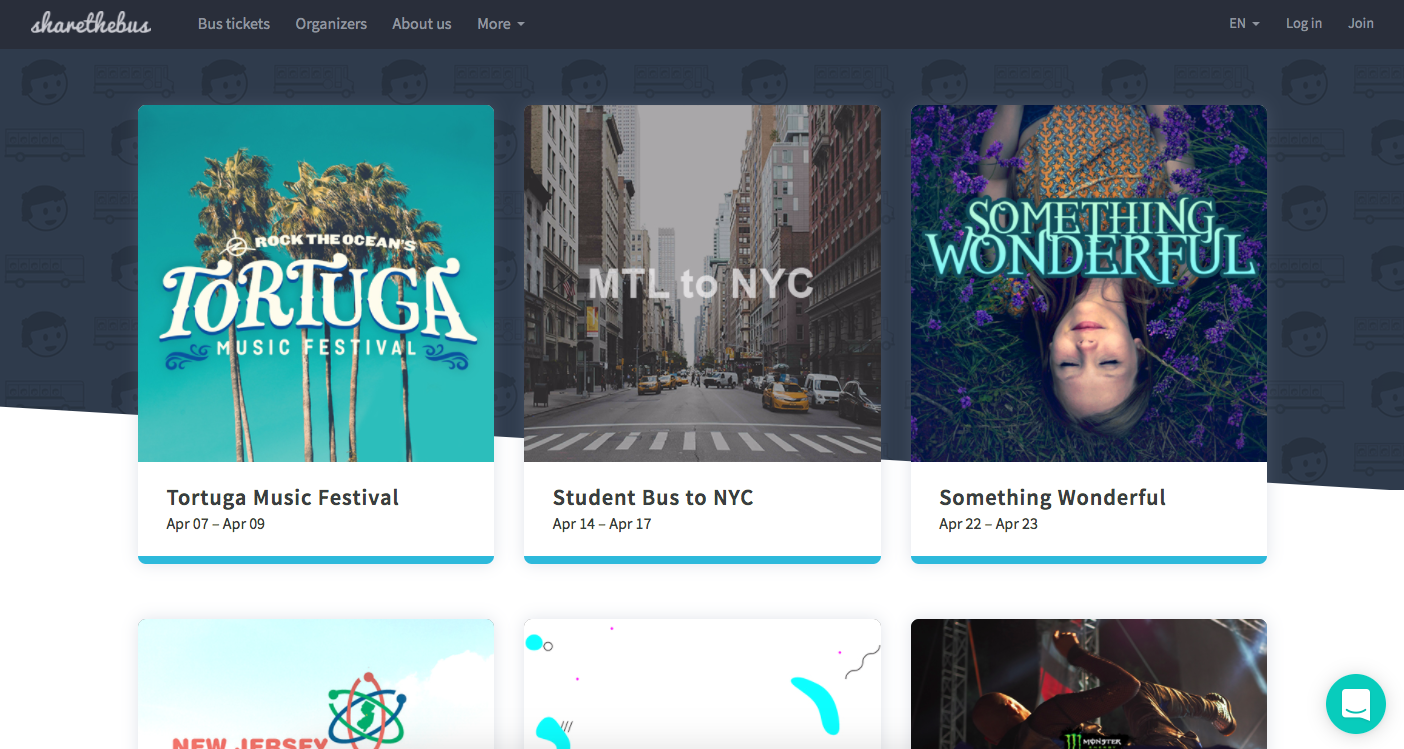Expand the More dropdown menu
This screenshot has height=749, width=1404.
pos(501,23)
